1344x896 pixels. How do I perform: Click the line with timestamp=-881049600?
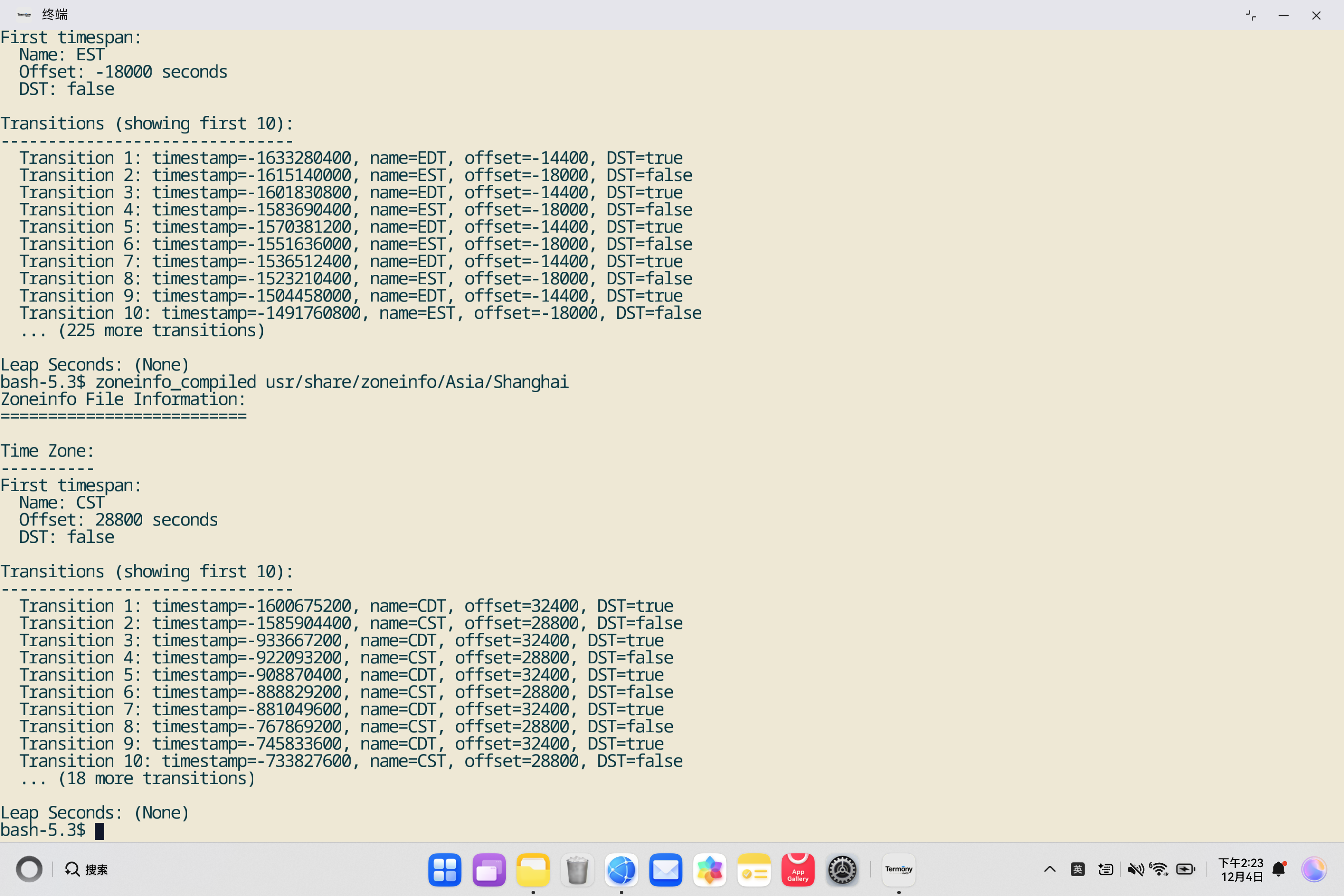(x=342, y=709)
